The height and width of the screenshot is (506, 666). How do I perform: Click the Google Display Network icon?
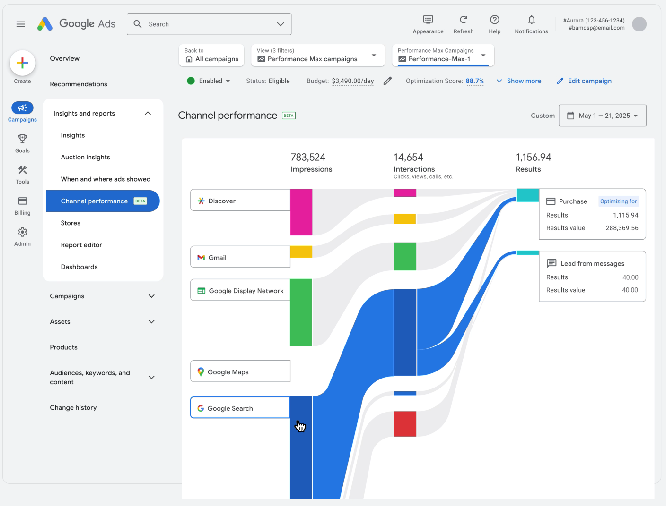coord(201,291)
